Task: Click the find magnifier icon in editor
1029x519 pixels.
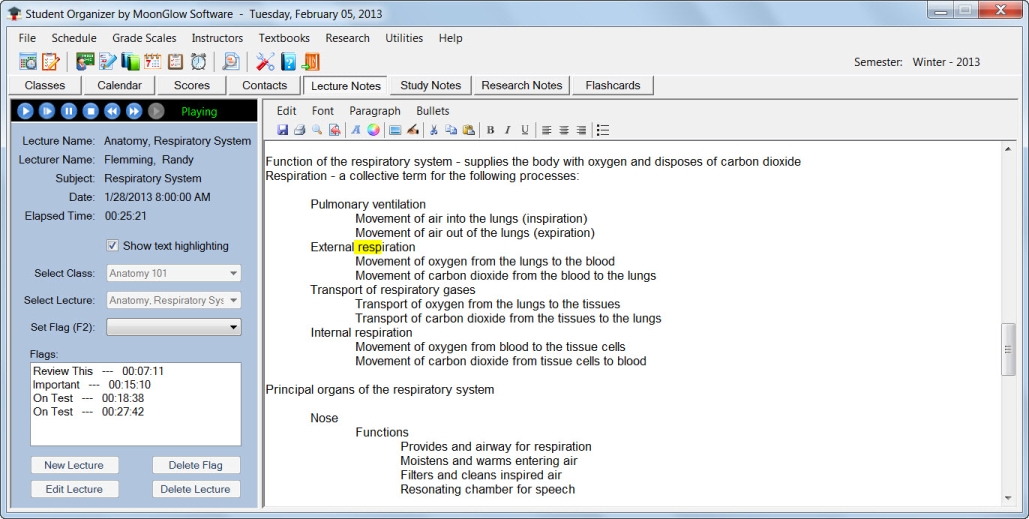Action: click(x=317, y=130)
